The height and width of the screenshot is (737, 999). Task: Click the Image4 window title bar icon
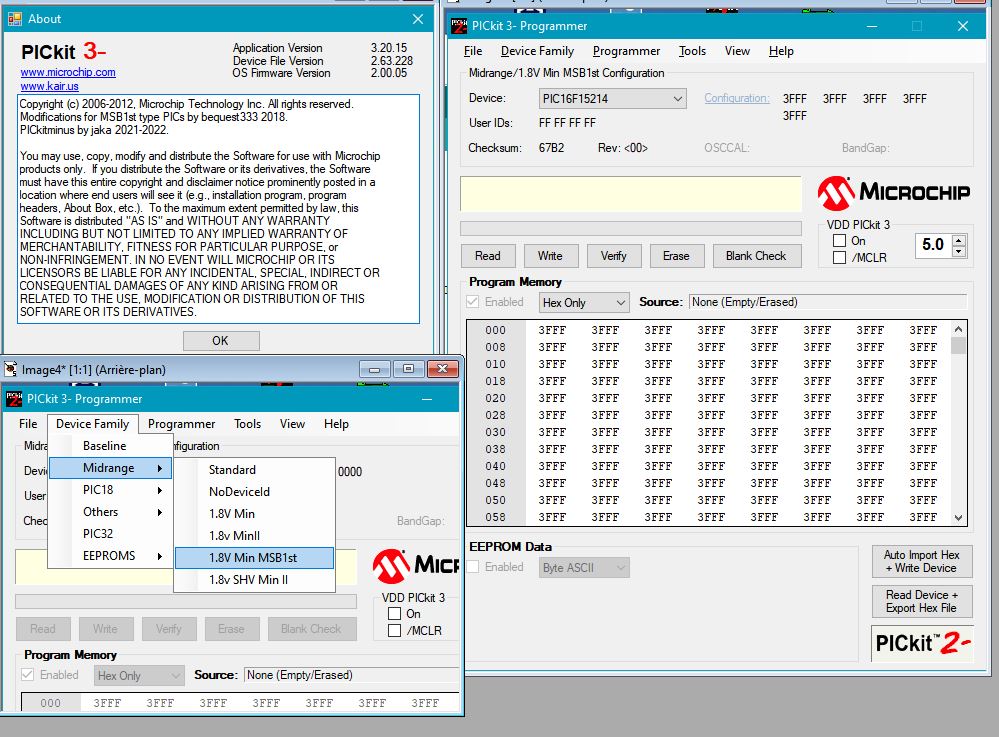[x=11, y=369]
